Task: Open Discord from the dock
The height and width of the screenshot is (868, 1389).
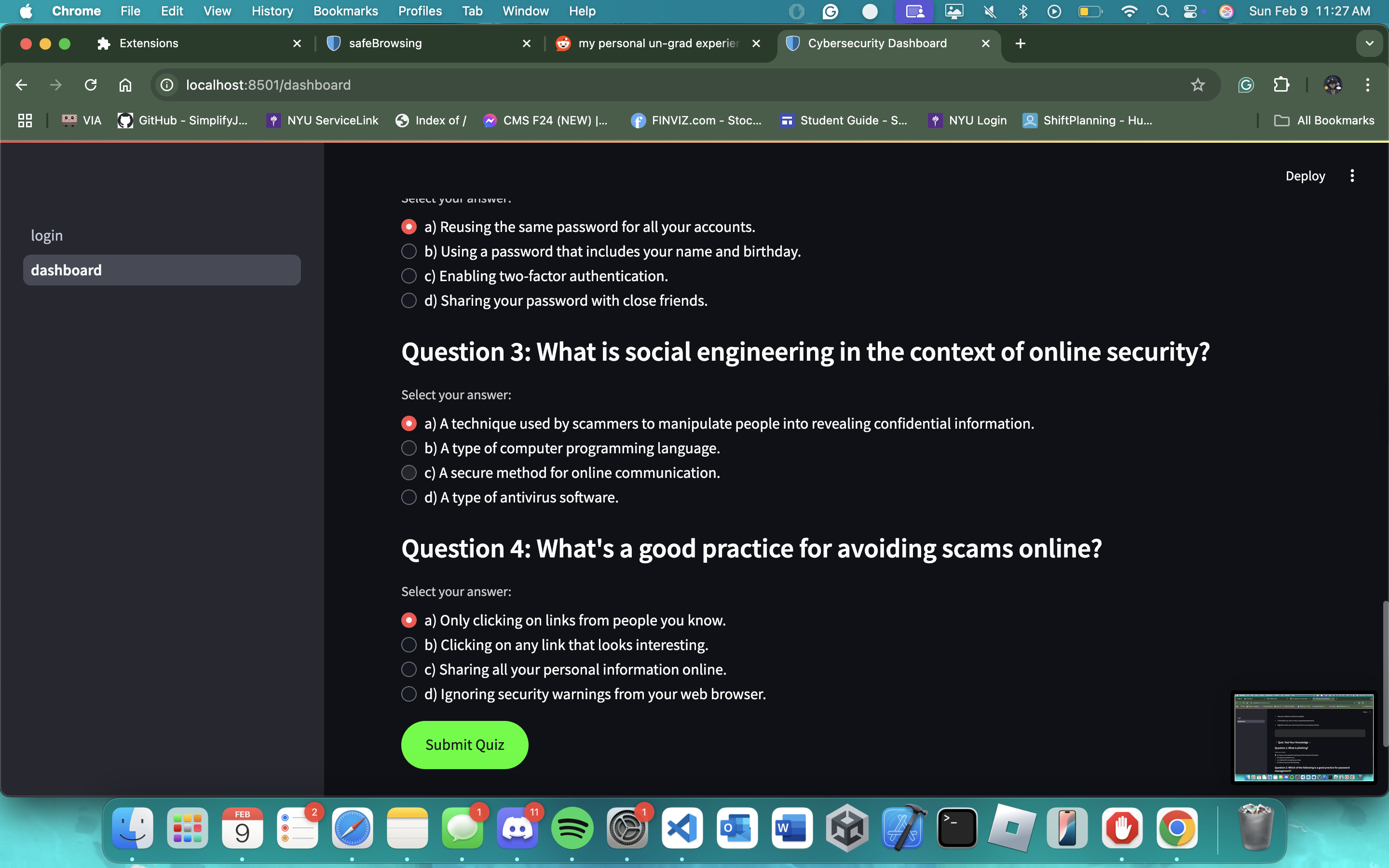Action: (517, 828)
